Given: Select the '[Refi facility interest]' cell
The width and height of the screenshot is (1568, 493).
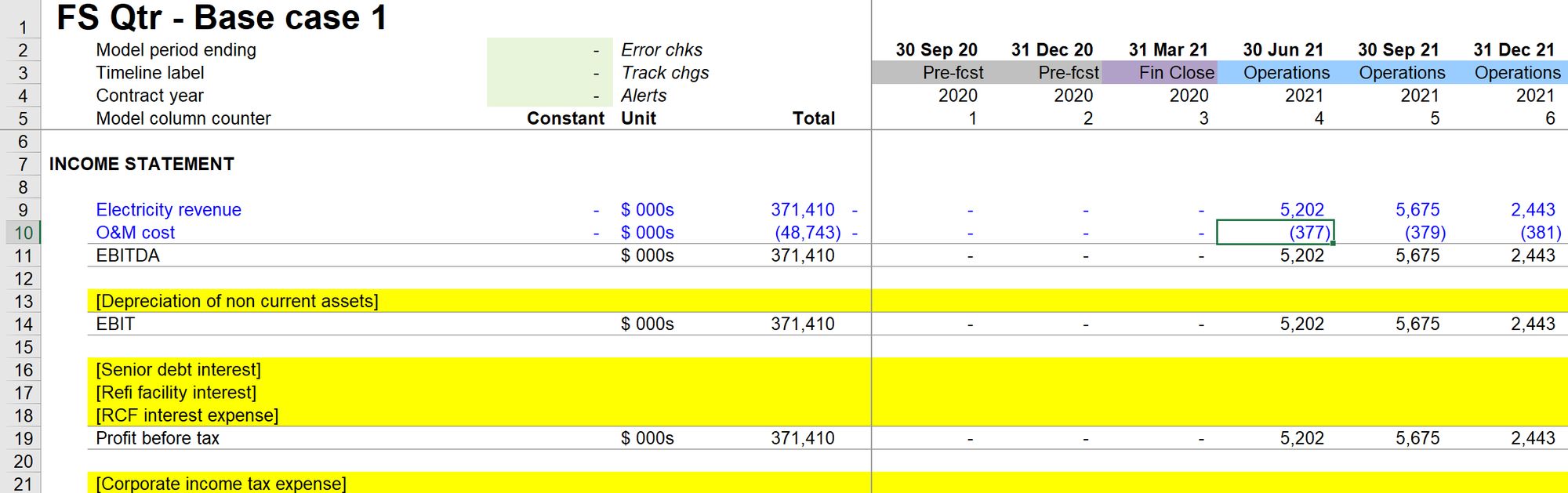Looking at the screenshot, I should coord(176,393).
